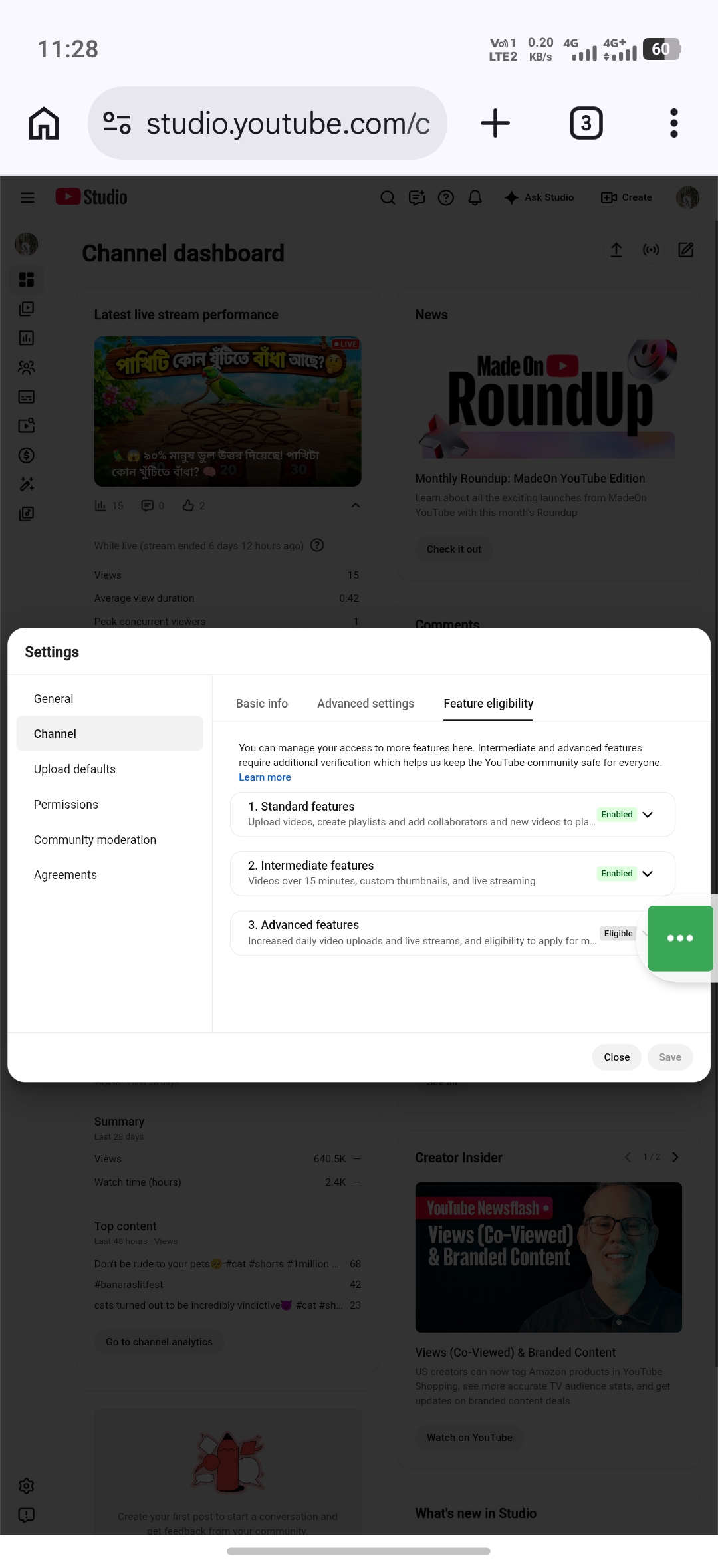This screenshot has height=1568, width=718.
Task: Click the YouTube Studio logo
Action: 91,197
